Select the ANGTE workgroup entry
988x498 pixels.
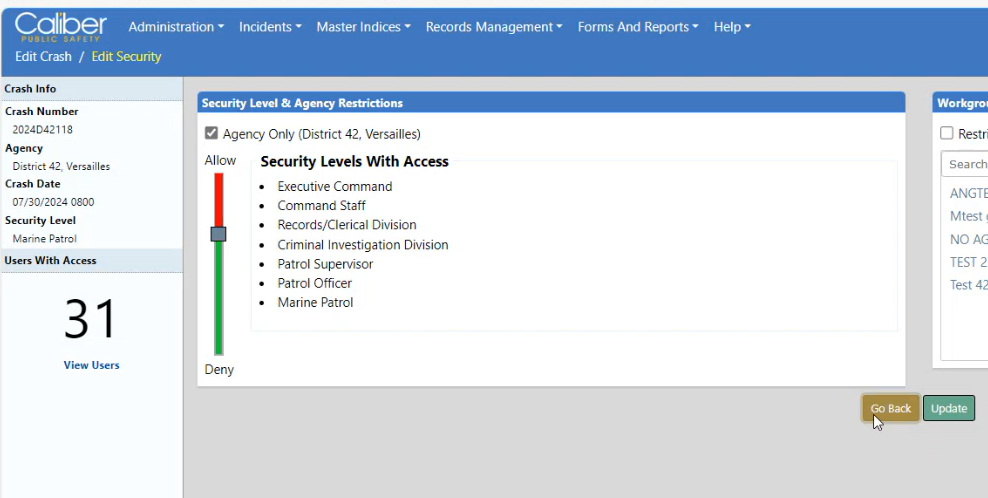pyautogui.click(x=968, y=194)
